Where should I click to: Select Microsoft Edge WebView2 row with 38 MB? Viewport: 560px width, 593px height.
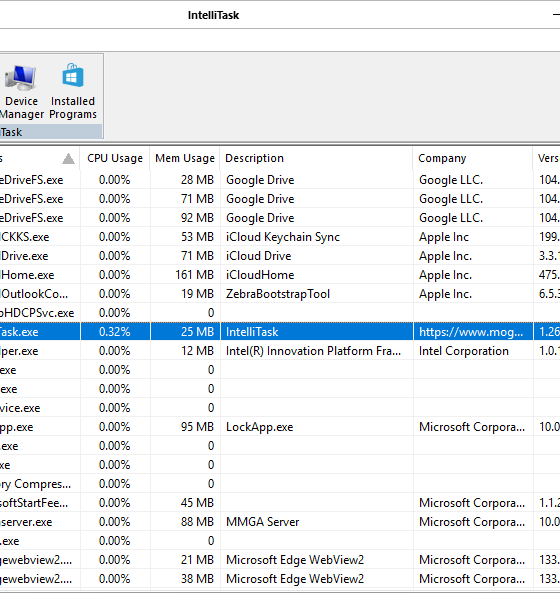(280, 579)
